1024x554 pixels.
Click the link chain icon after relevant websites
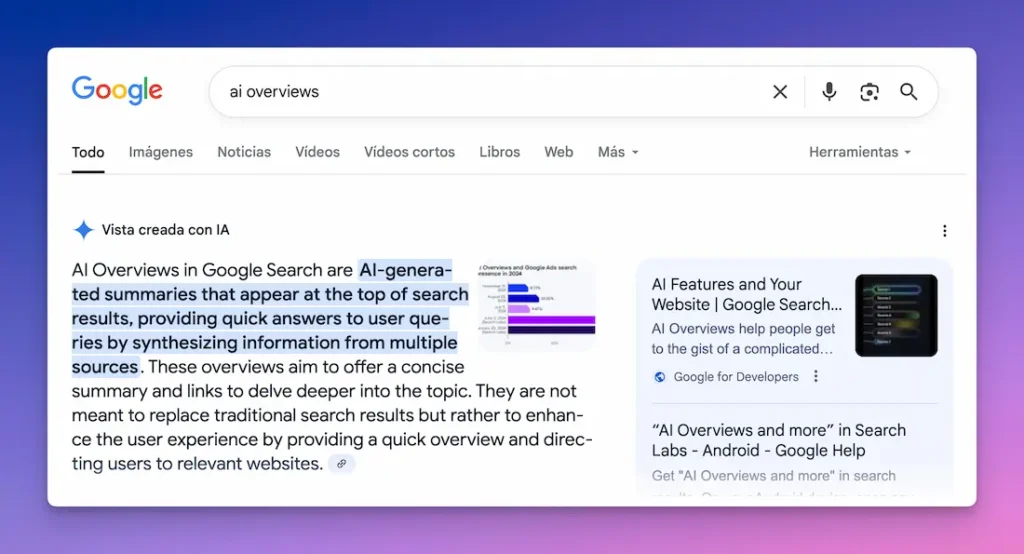pyautogui.click(x=342, y=464)
